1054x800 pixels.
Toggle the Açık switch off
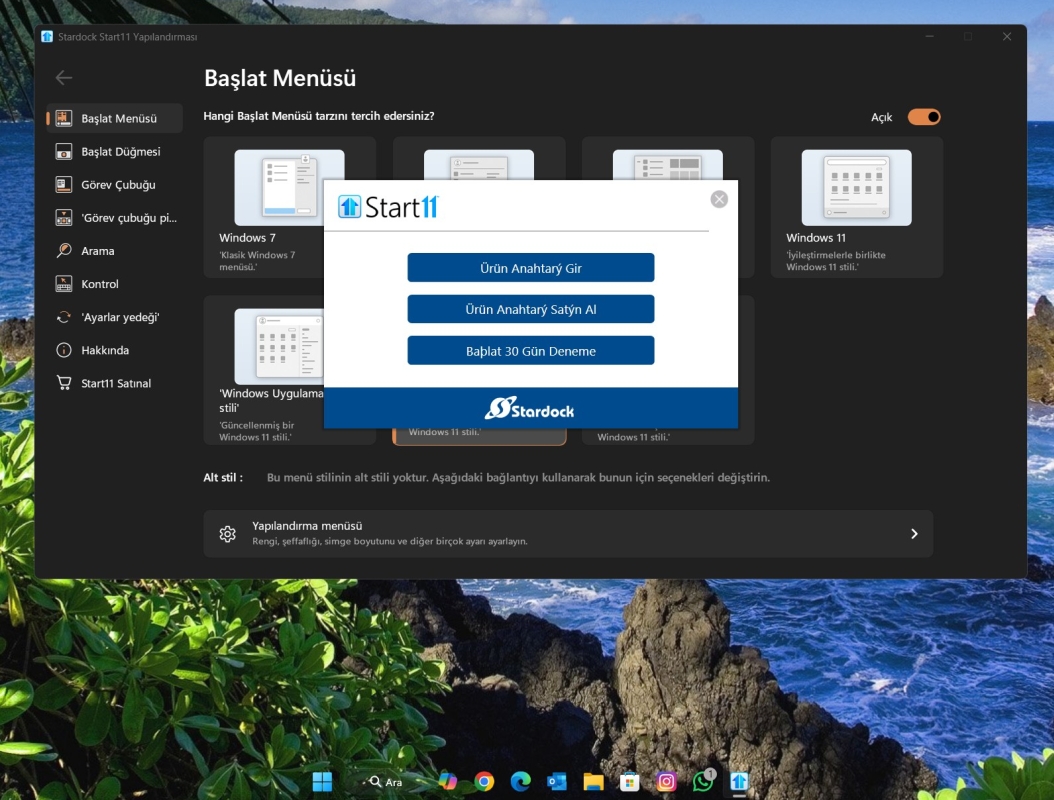click(923, 117)
